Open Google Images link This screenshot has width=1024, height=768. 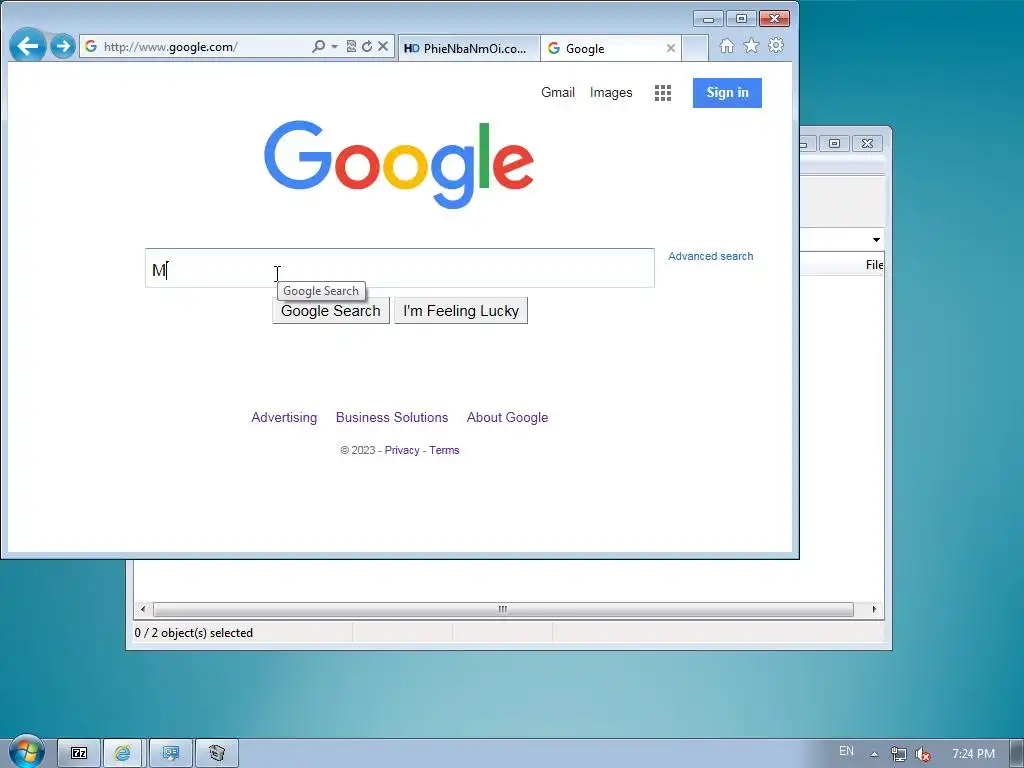611,93
